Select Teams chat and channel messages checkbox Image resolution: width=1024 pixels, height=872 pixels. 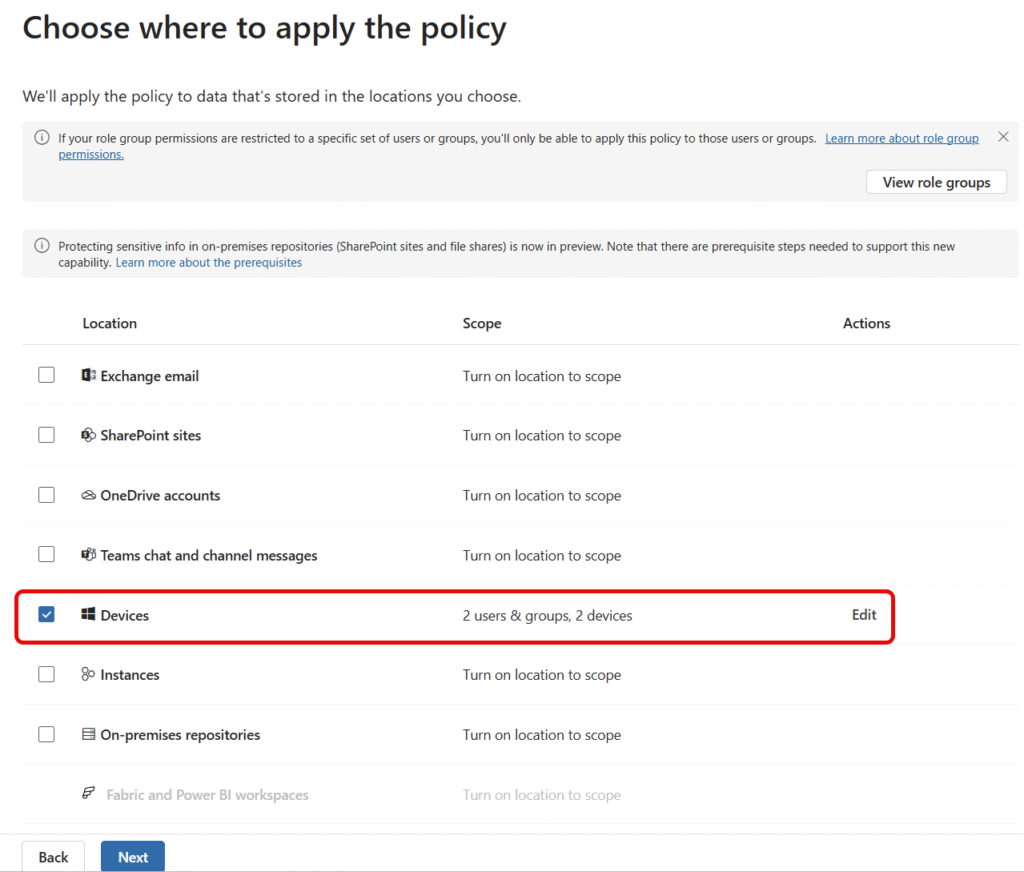click(x=46, y=555)
